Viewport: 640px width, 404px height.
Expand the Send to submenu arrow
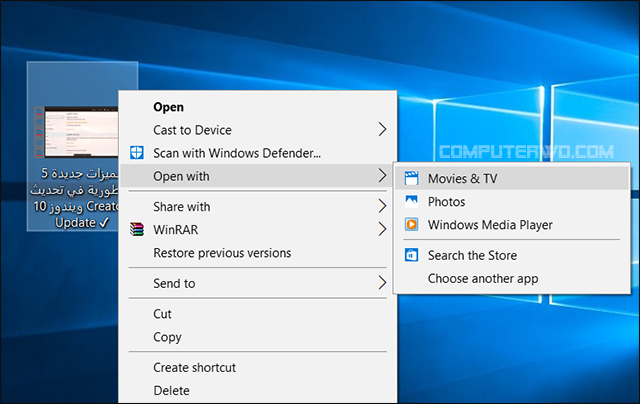tap(382, 284)
